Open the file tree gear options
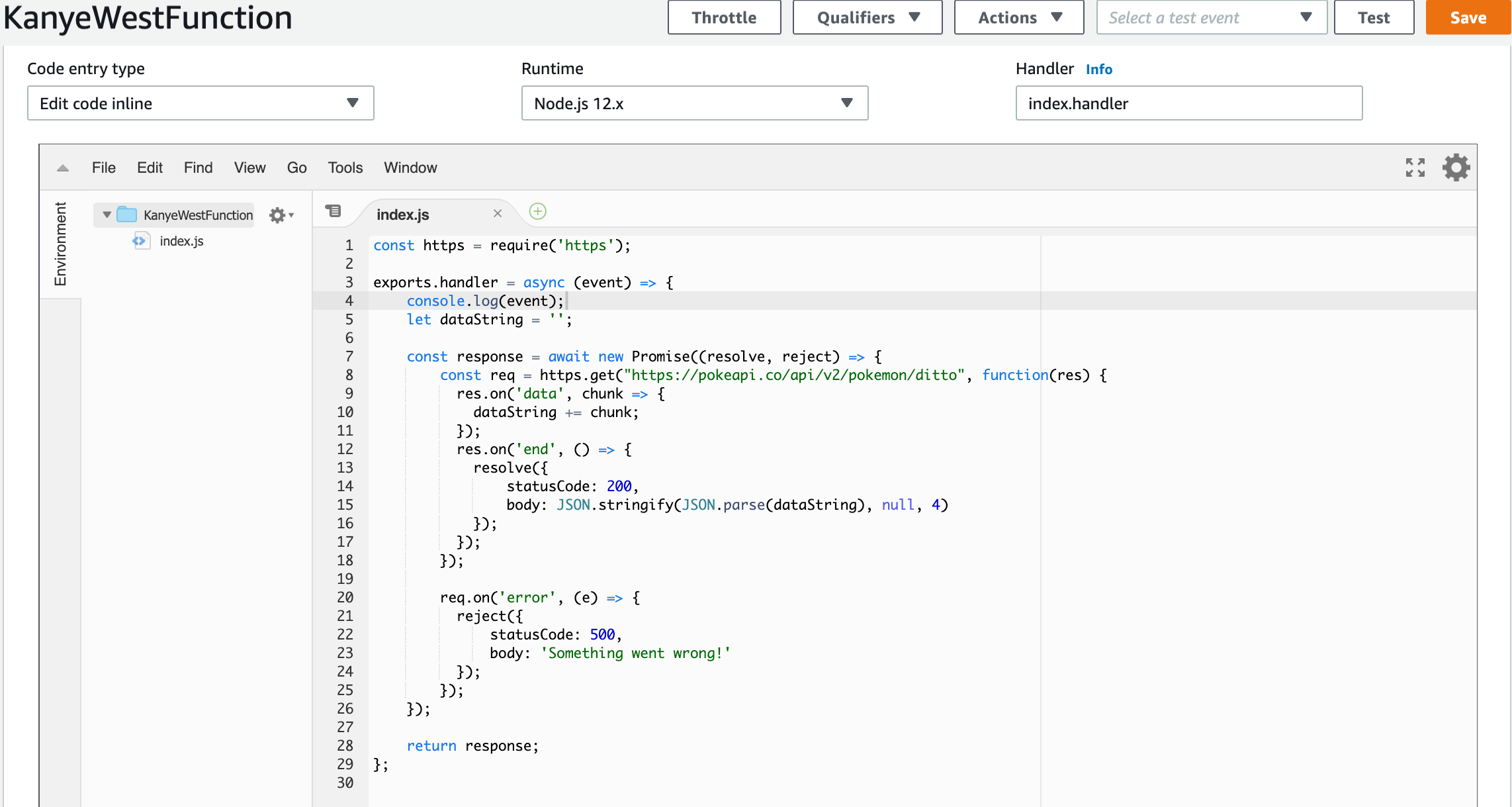 [x=281, y=215]
